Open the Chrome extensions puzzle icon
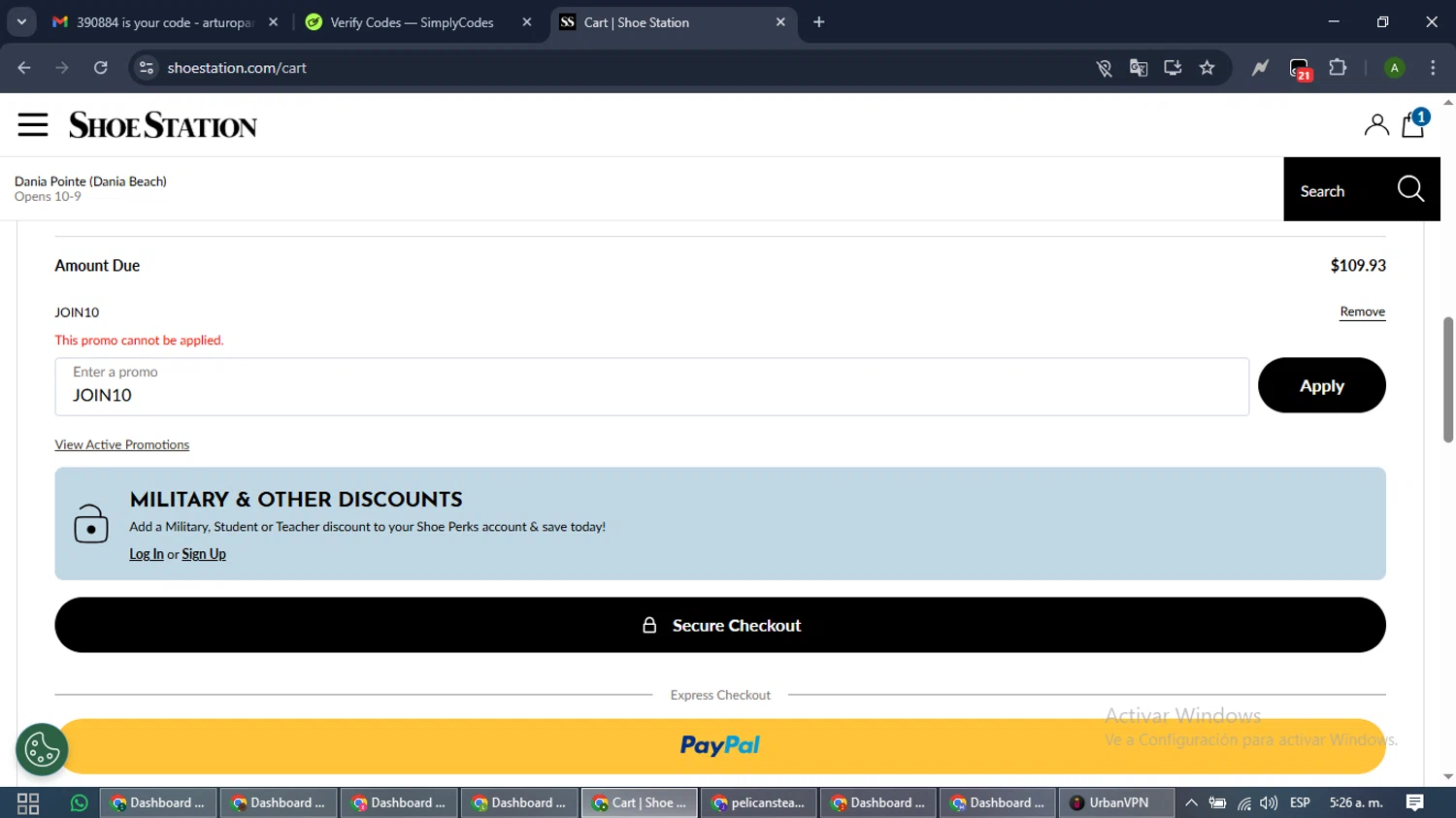1456x818 pixels. click(x=1338, y=68)
